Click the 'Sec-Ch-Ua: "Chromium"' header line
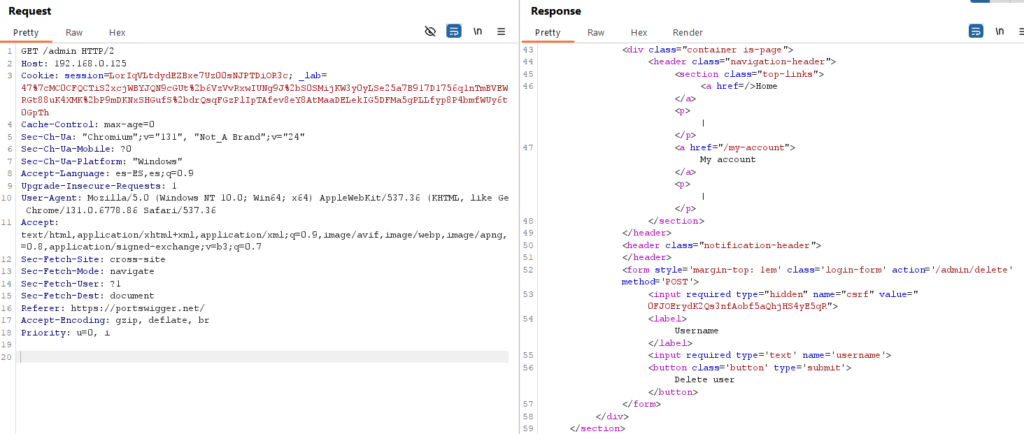This screenshot has width=1024, height=434. point(163,136)
